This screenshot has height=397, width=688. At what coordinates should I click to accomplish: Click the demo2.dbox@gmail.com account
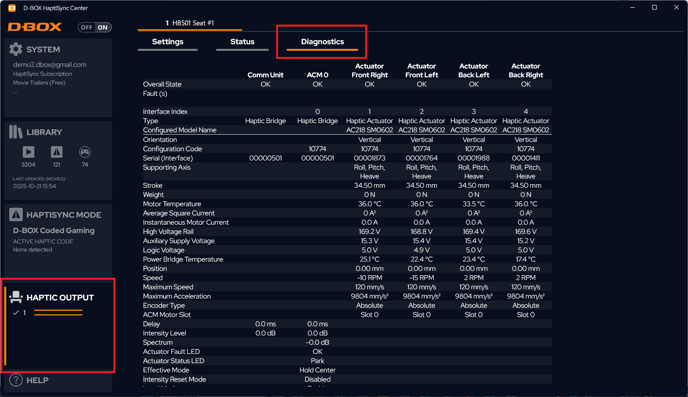50,64
